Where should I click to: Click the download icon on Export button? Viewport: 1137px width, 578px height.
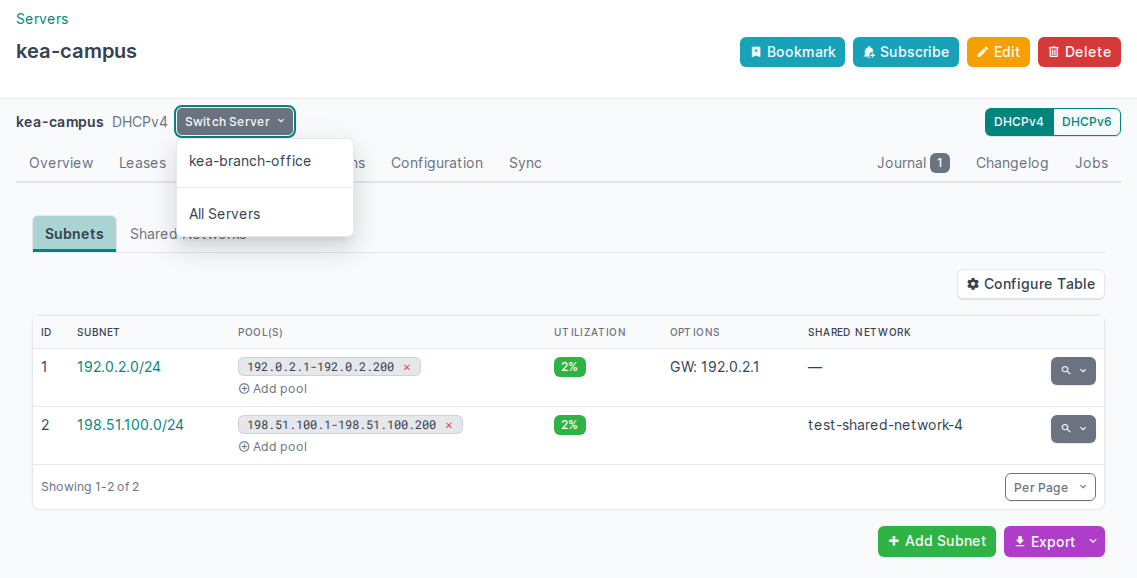click(x=1020, y=542)
